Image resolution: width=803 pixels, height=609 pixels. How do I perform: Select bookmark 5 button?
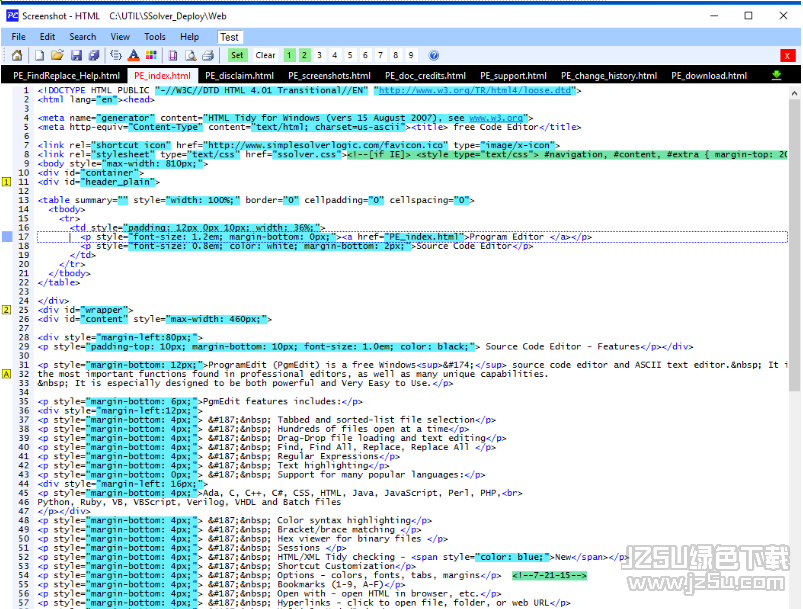click(x=350, y=55)
